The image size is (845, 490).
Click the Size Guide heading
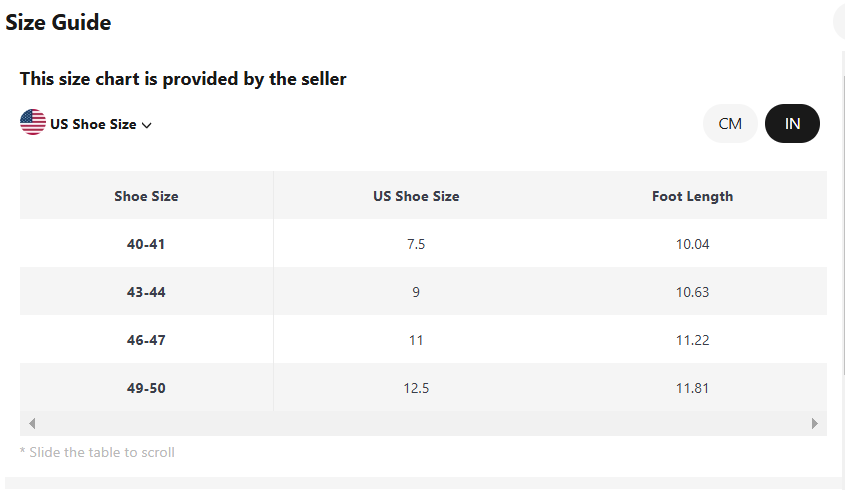click(58, 22)
